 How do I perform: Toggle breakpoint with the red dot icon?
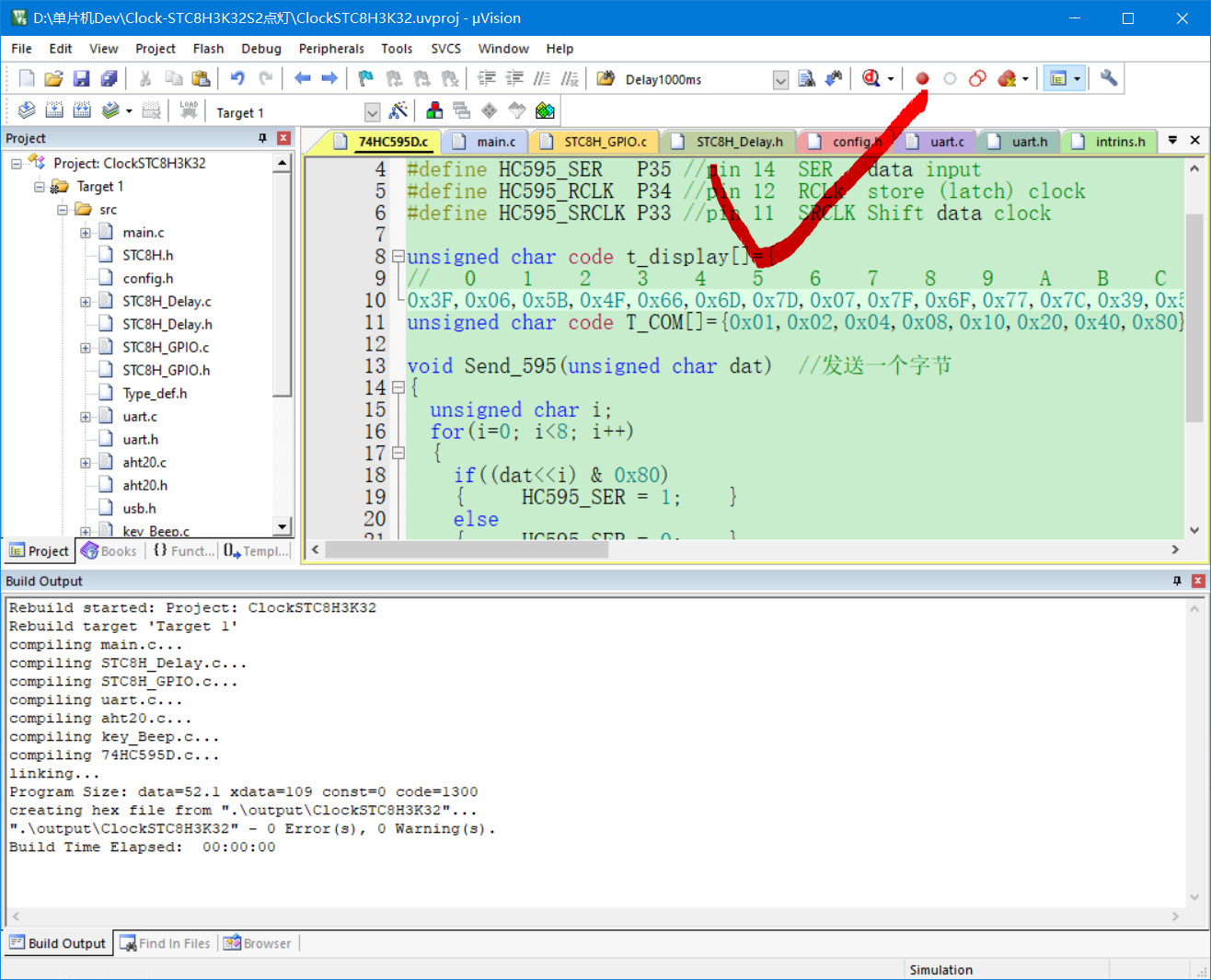click(x=922, y=79)
